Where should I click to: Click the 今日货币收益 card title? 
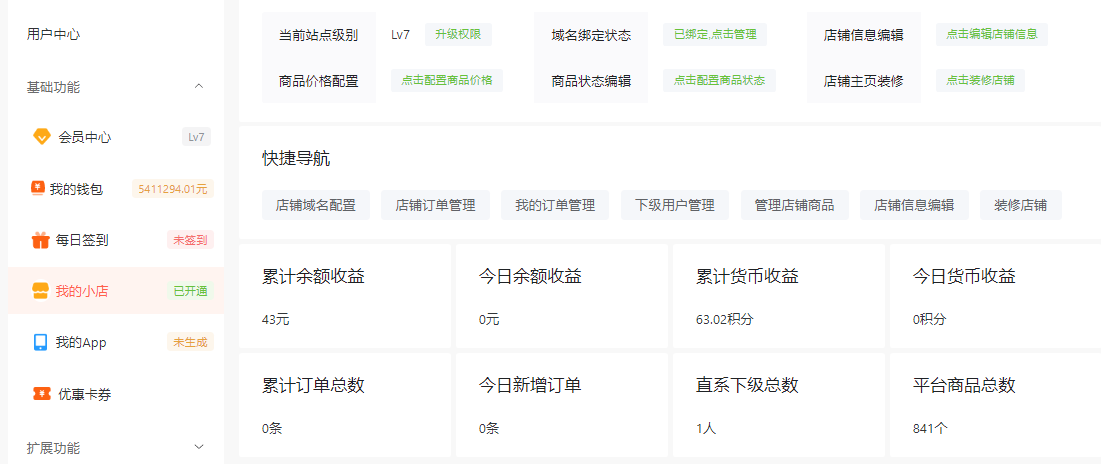964,277
